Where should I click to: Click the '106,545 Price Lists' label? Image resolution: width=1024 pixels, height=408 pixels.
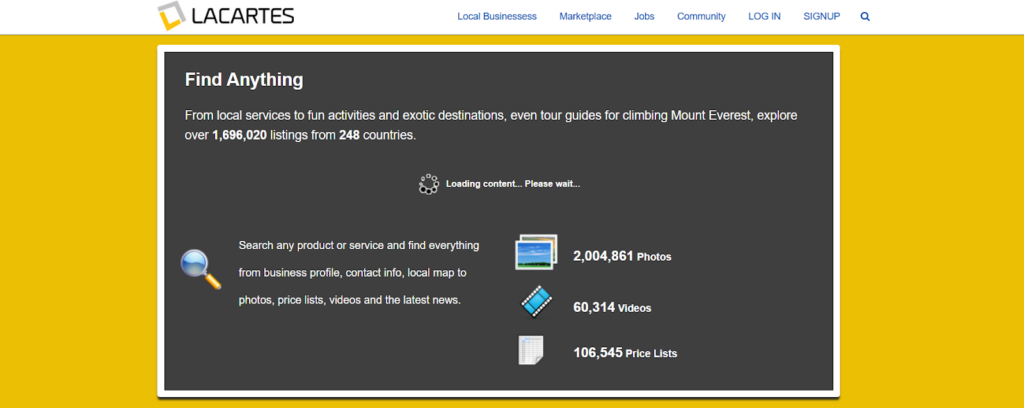tap(626, 353)
